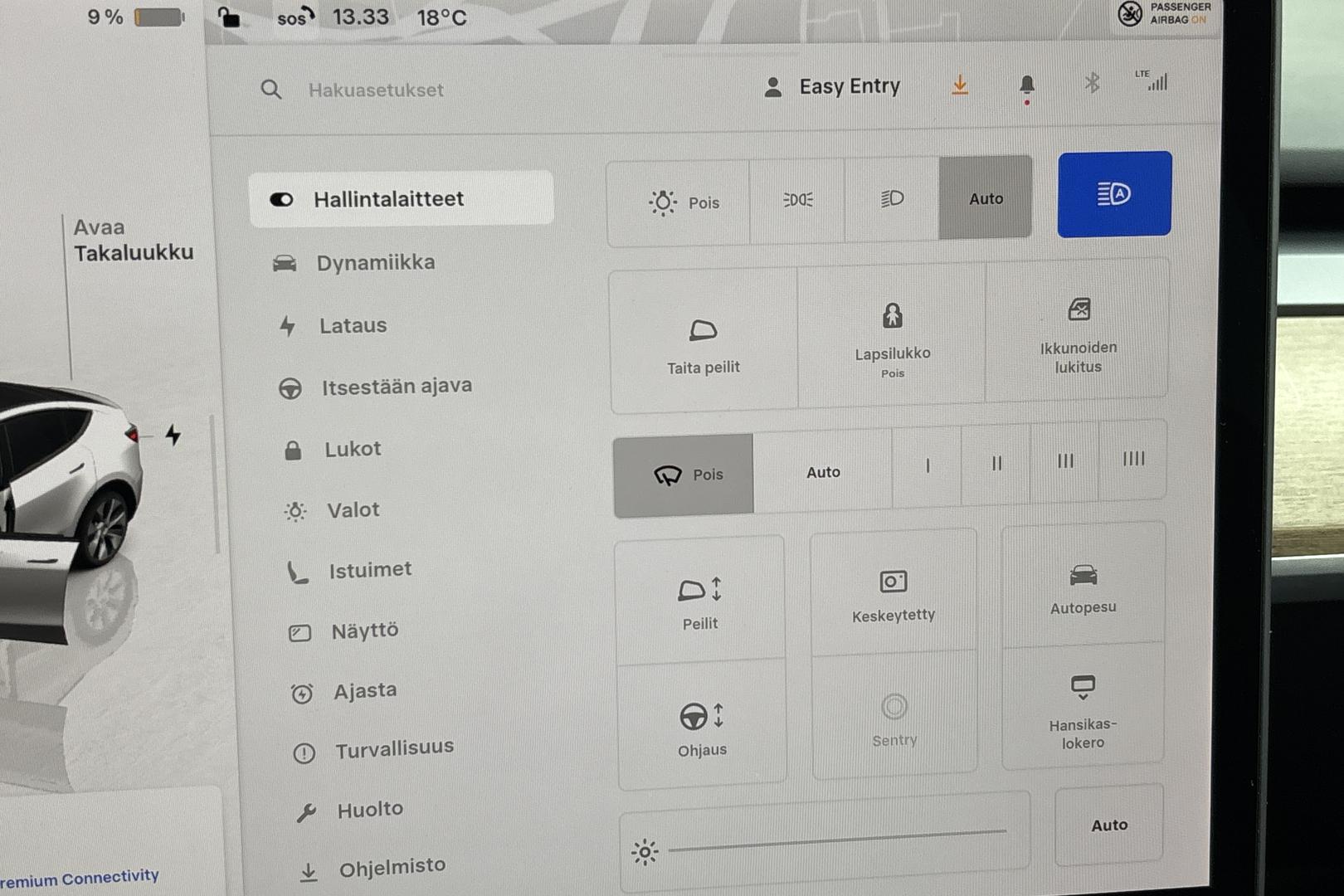Image resolution: width=1344 pixels, height=896 pixels.
Task: Set wipers to Pois off
Action: (684, 475)
